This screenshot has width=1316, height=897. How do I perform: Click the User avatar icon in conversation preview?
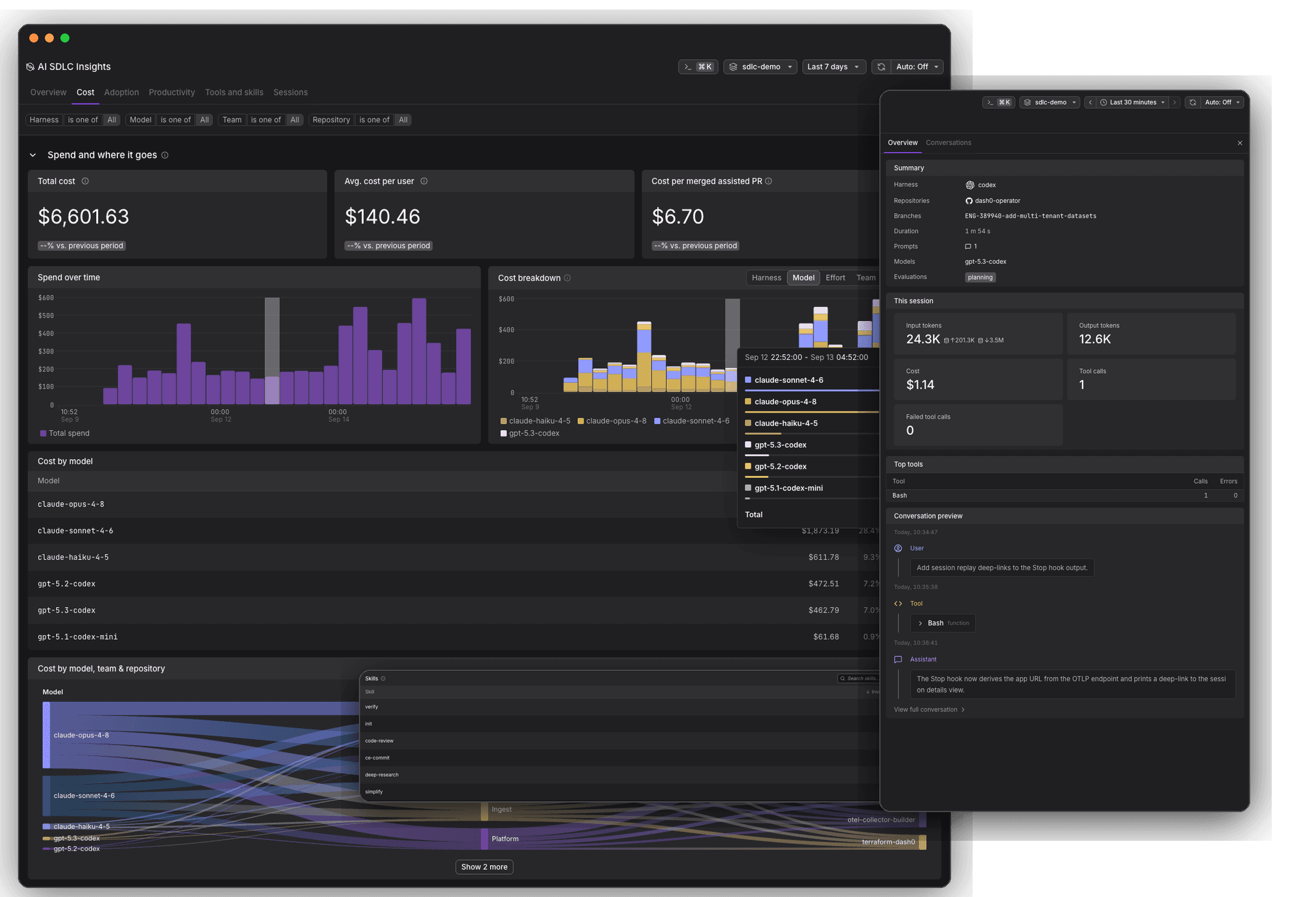[898, 548]
